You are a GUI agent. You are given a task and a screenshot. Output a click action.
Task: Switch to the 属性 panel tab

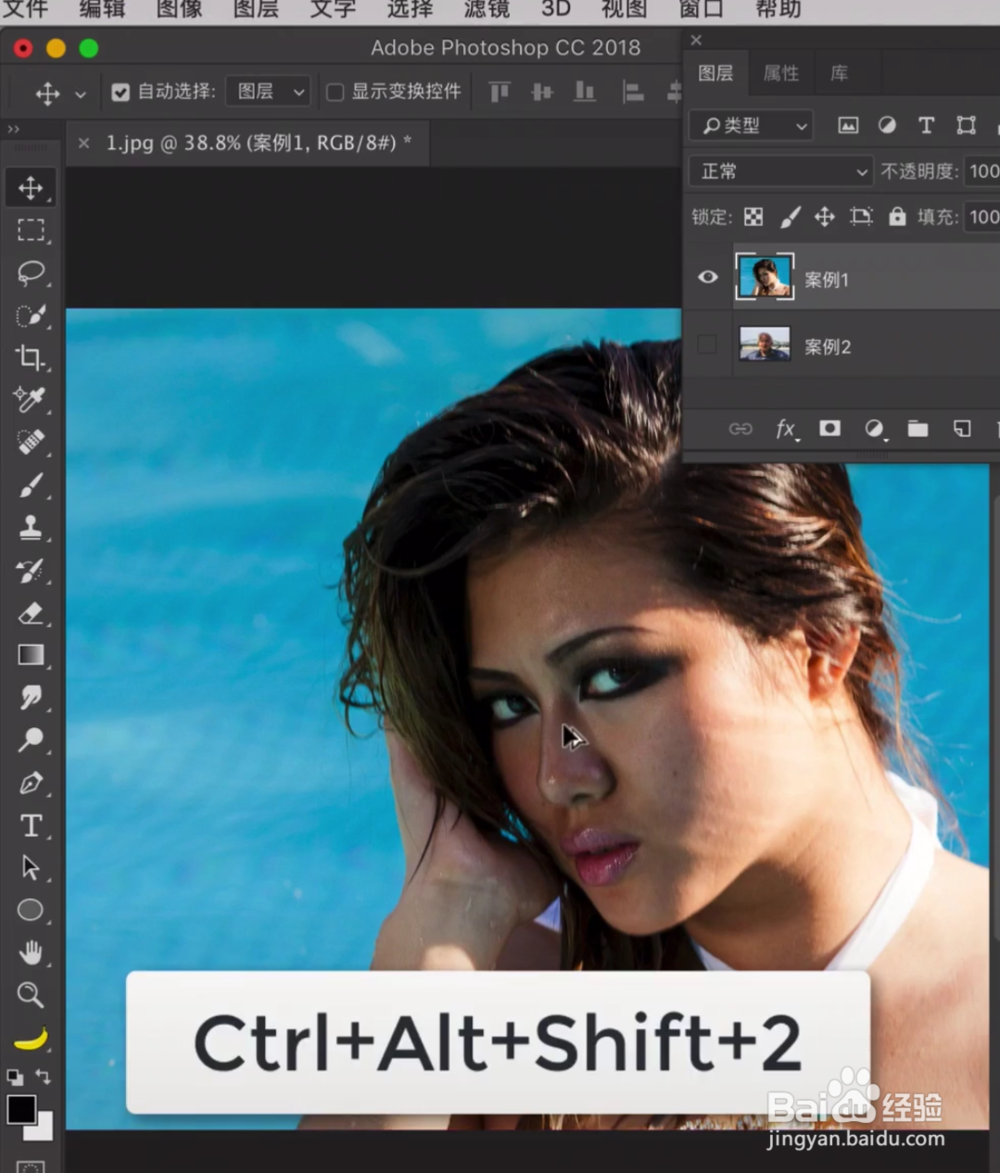[x=781, y=73]
